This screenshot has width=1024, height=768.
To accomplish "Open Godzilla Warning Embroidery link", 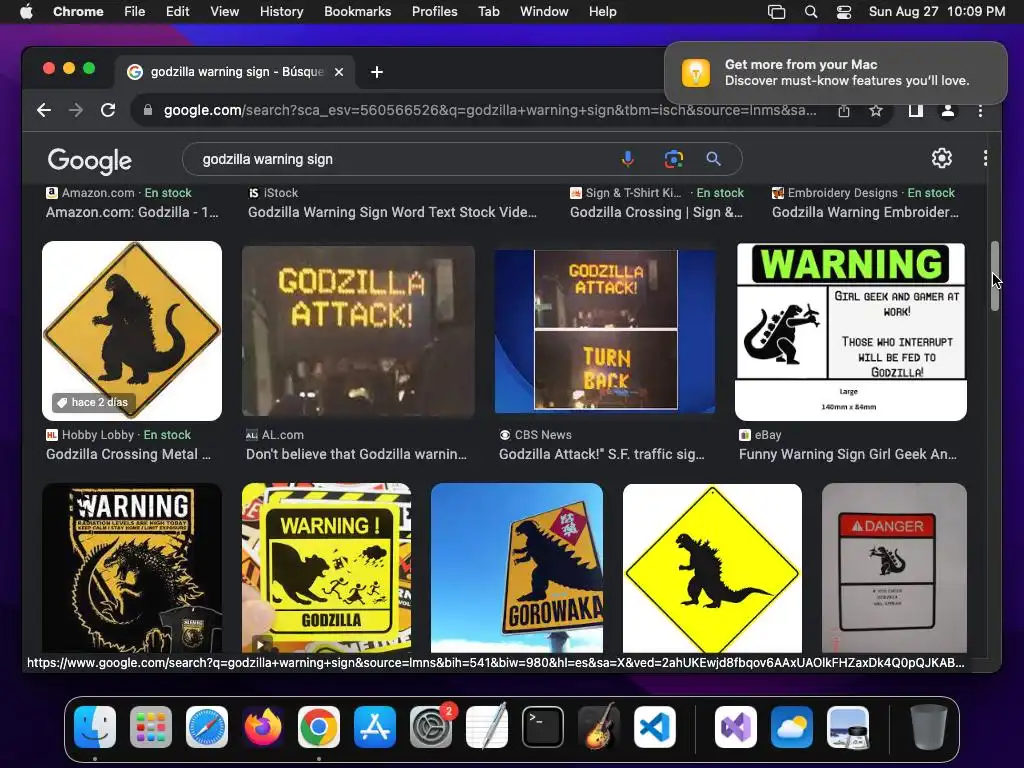I will coord(865,212).
